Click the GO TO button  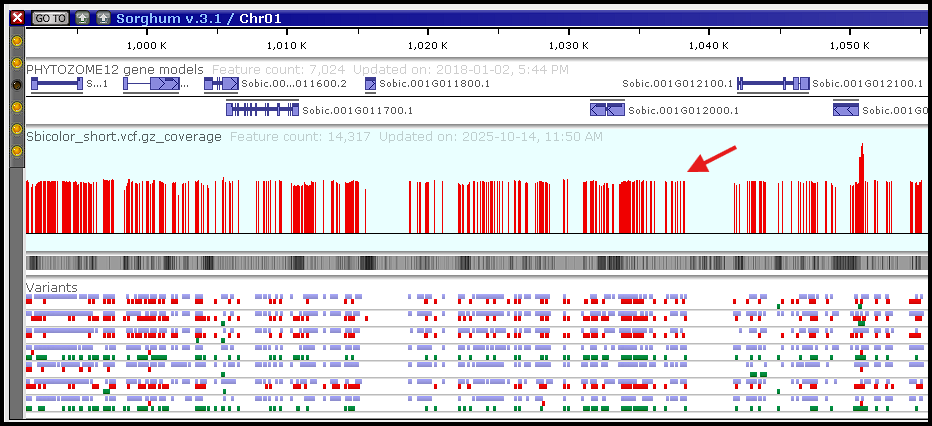[x=49, y=18]
